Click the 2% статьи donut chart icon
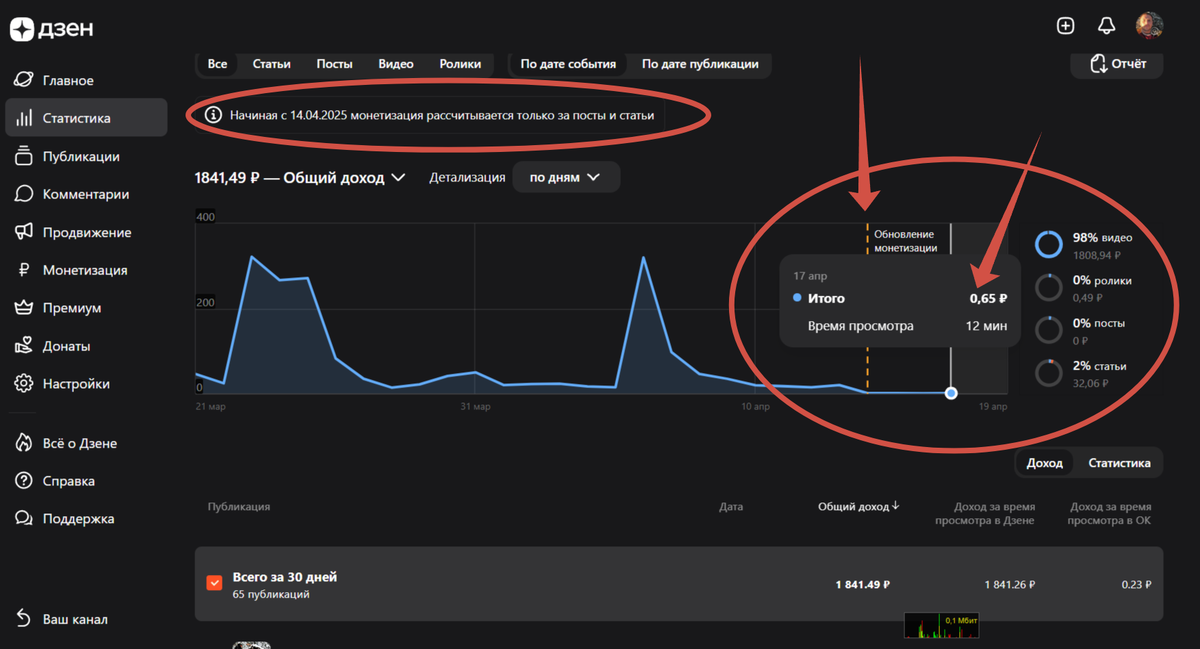This screenshot has height=649, width=1200. tap(1048, 373)
